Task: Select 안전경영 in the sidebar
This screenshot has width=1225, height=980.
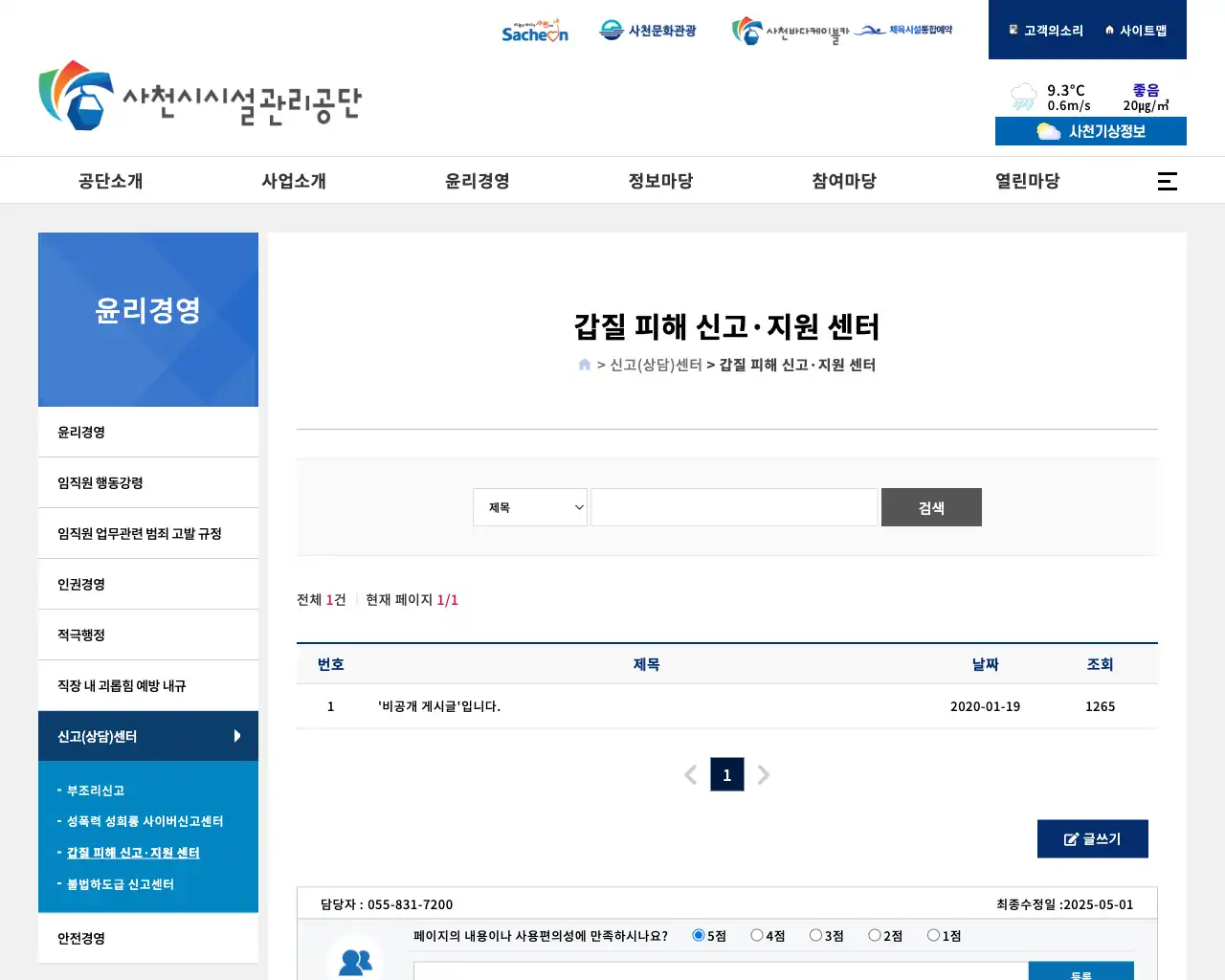Action: [148, 939]
